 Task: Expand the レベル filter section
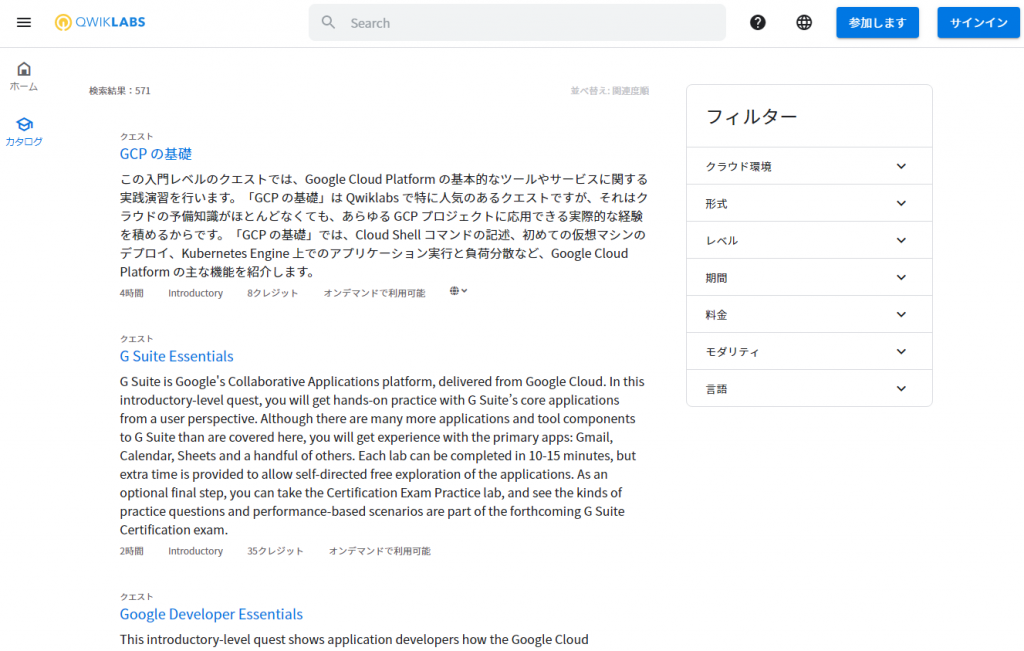(808, 240)
